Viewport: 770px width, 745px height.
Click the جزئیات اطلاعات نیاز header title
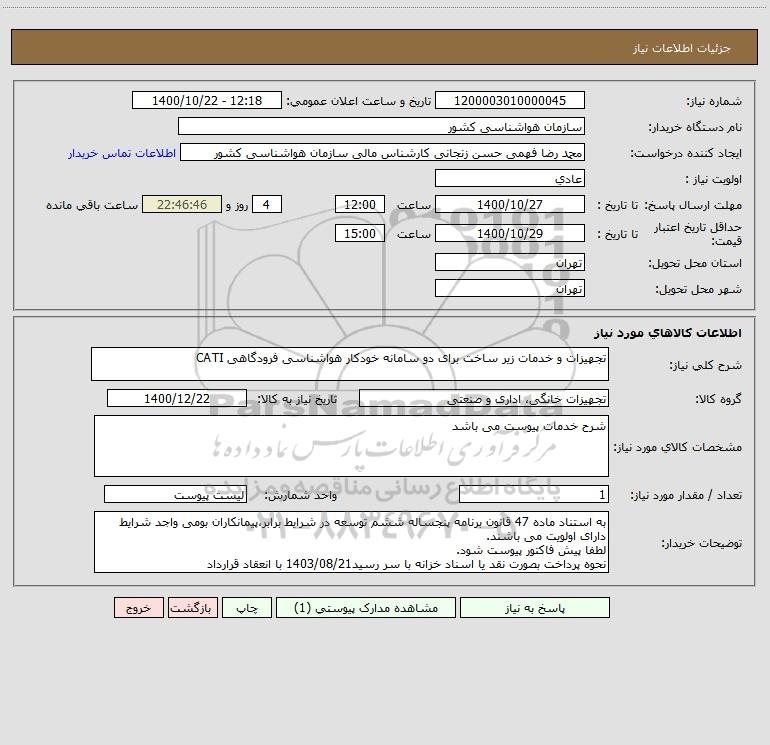click(x=682, y=48)
